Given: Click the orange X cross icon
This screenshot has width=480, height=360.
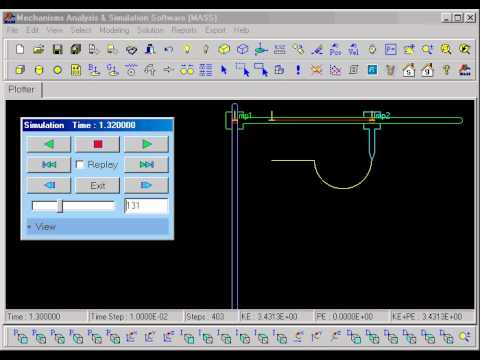Looking at the screenshot, I should coord(316,70).
